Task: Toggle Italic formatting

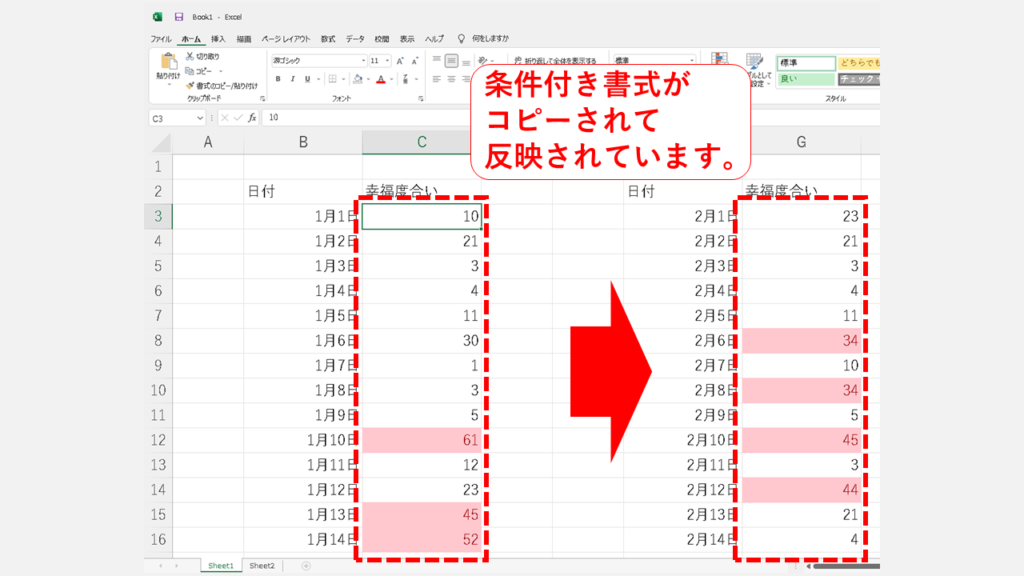Action: tap(293, 79)
